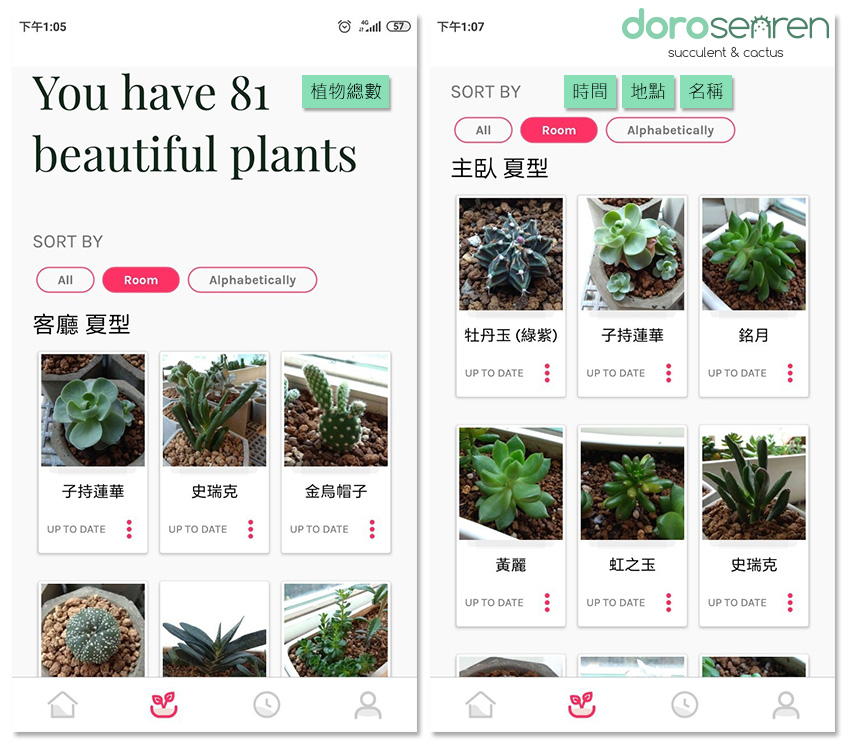Select All sort filter in right phone
850x746 pixels.
click(x=484, y=130)
